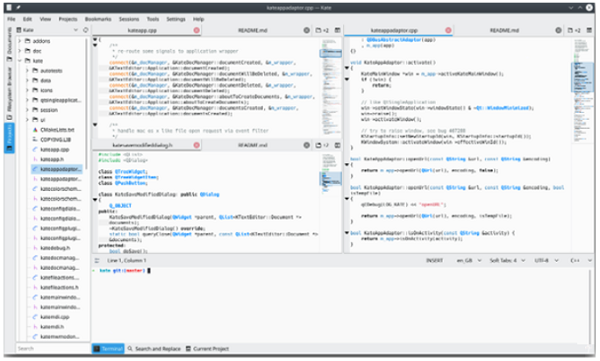
Task: Expand the addons folder
Action: point(20,41)
